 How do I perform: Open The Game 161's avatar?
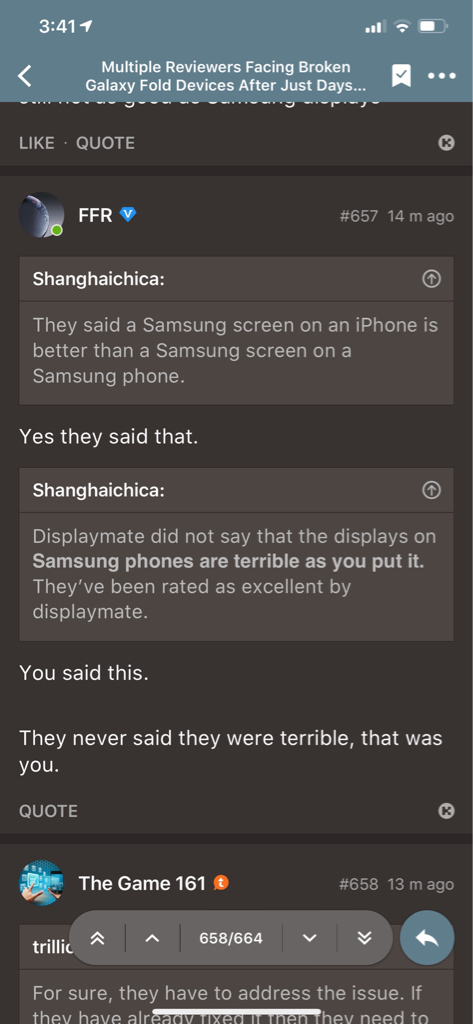point(41,883)
